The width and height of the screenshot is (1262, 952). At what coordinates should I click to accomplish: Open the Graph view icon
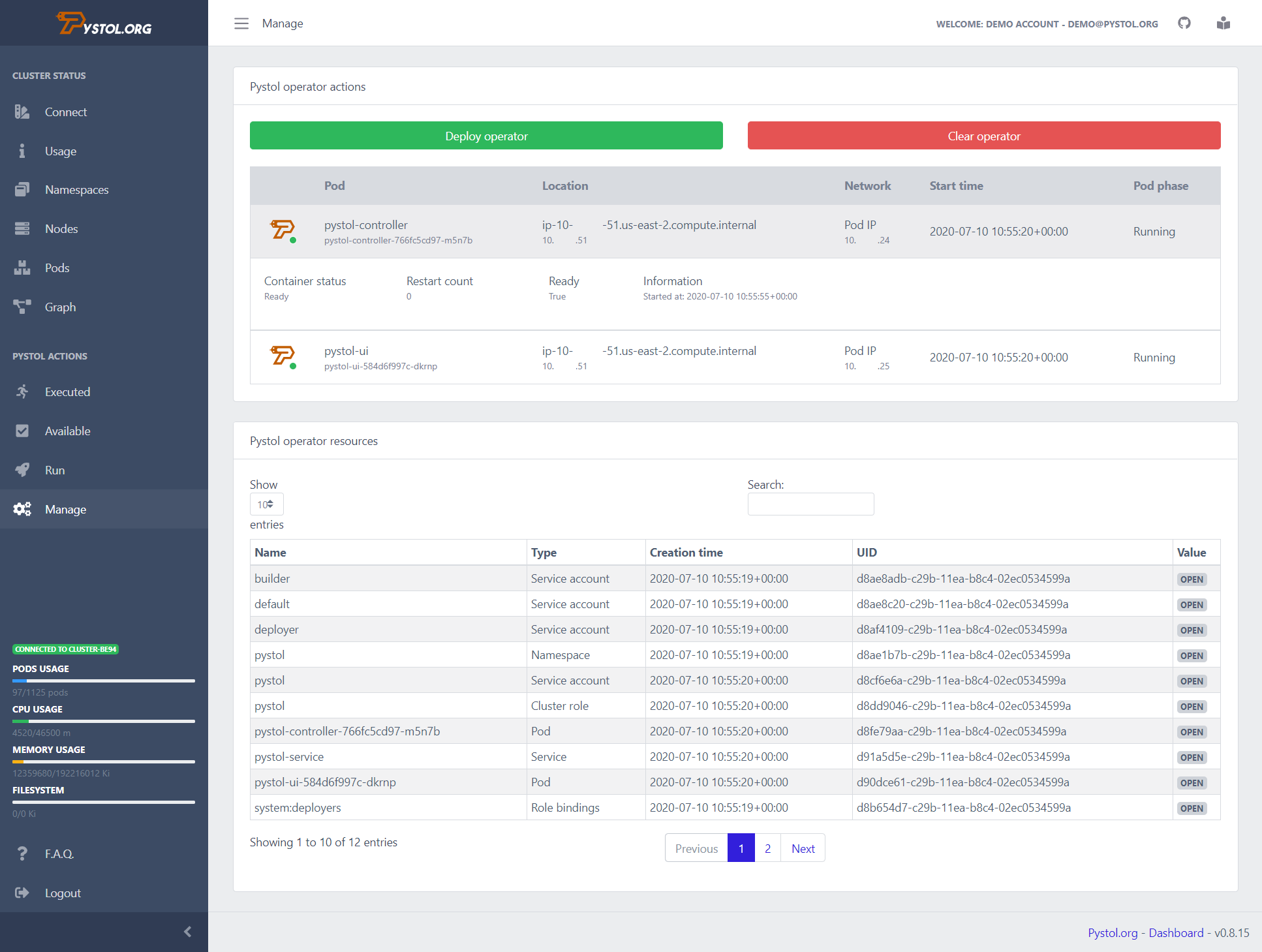pyautogui.click(x=22, y=307)
